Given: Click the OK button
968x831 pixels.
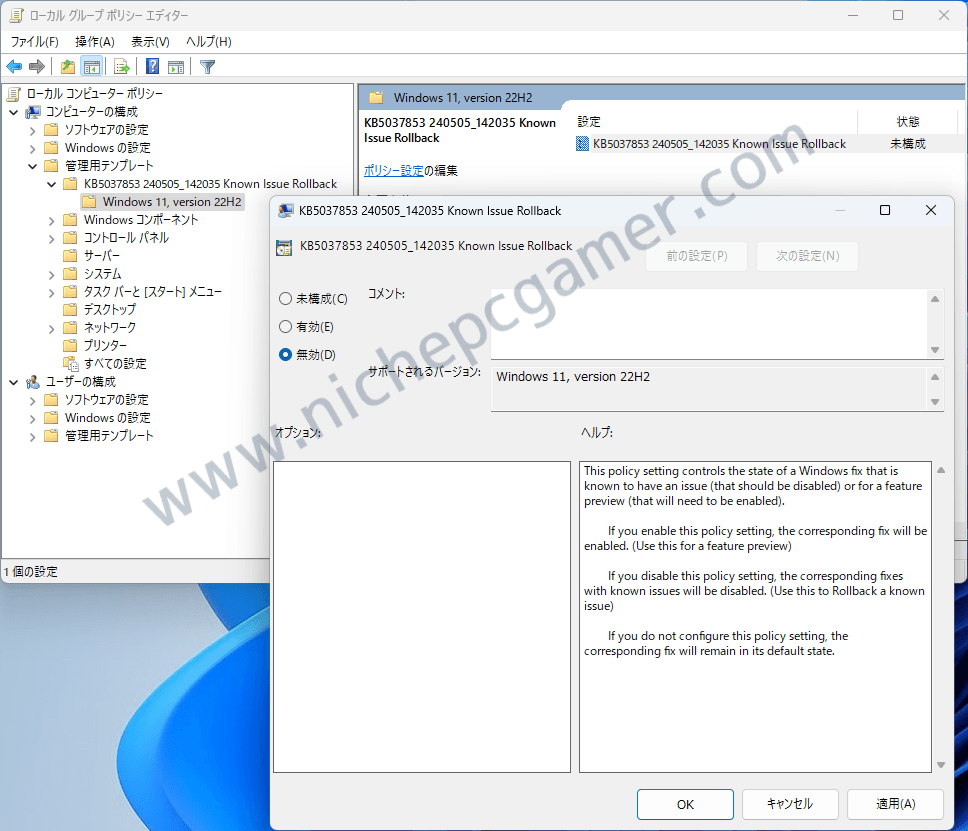Looking at the screenshot, I should point(685,804).
